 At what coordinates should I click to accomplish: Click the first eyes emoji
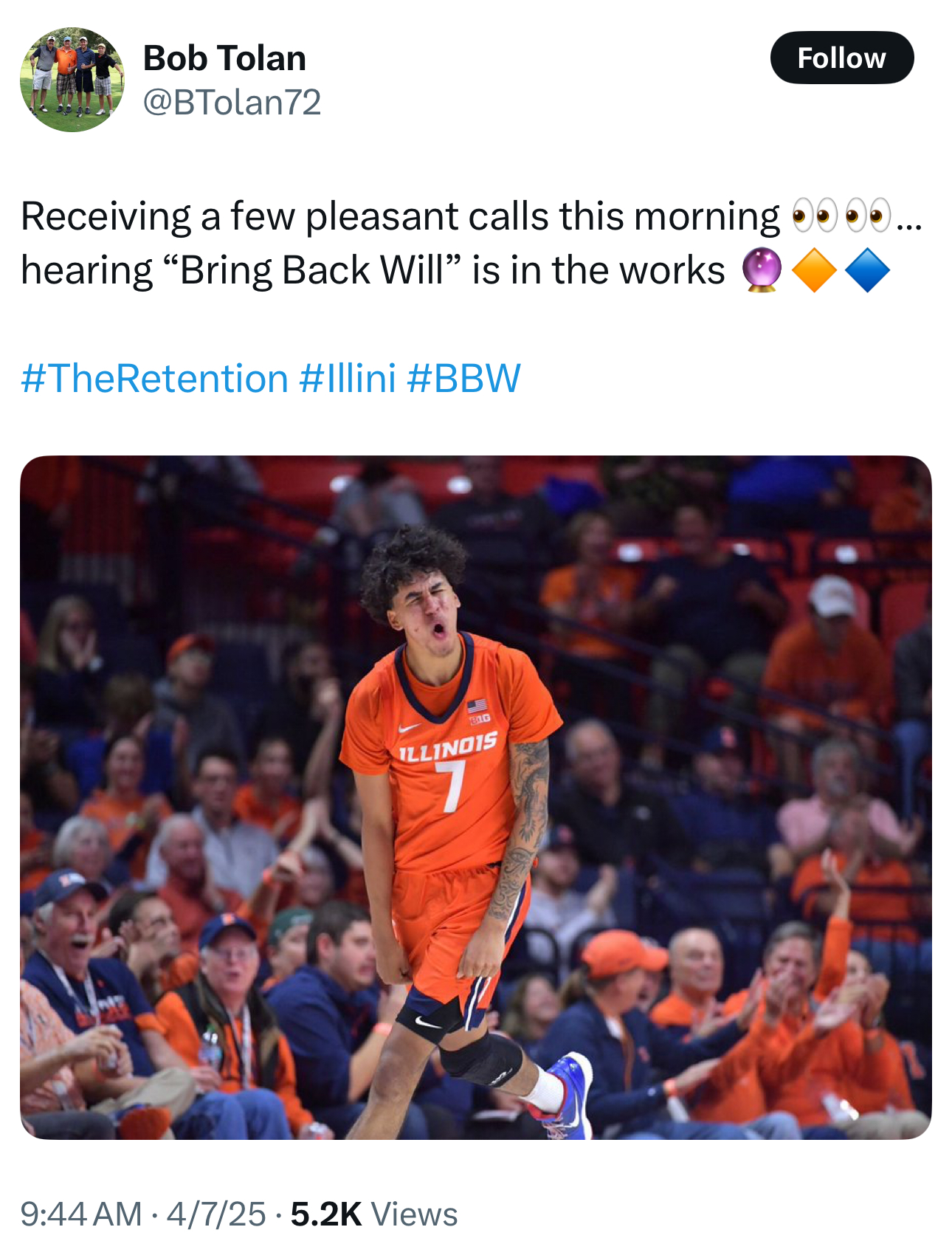click(x=814, y=216)
